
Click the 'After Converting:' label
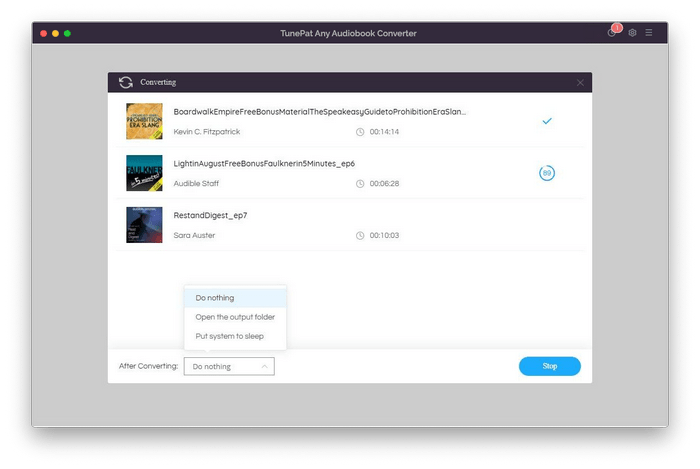148,366
